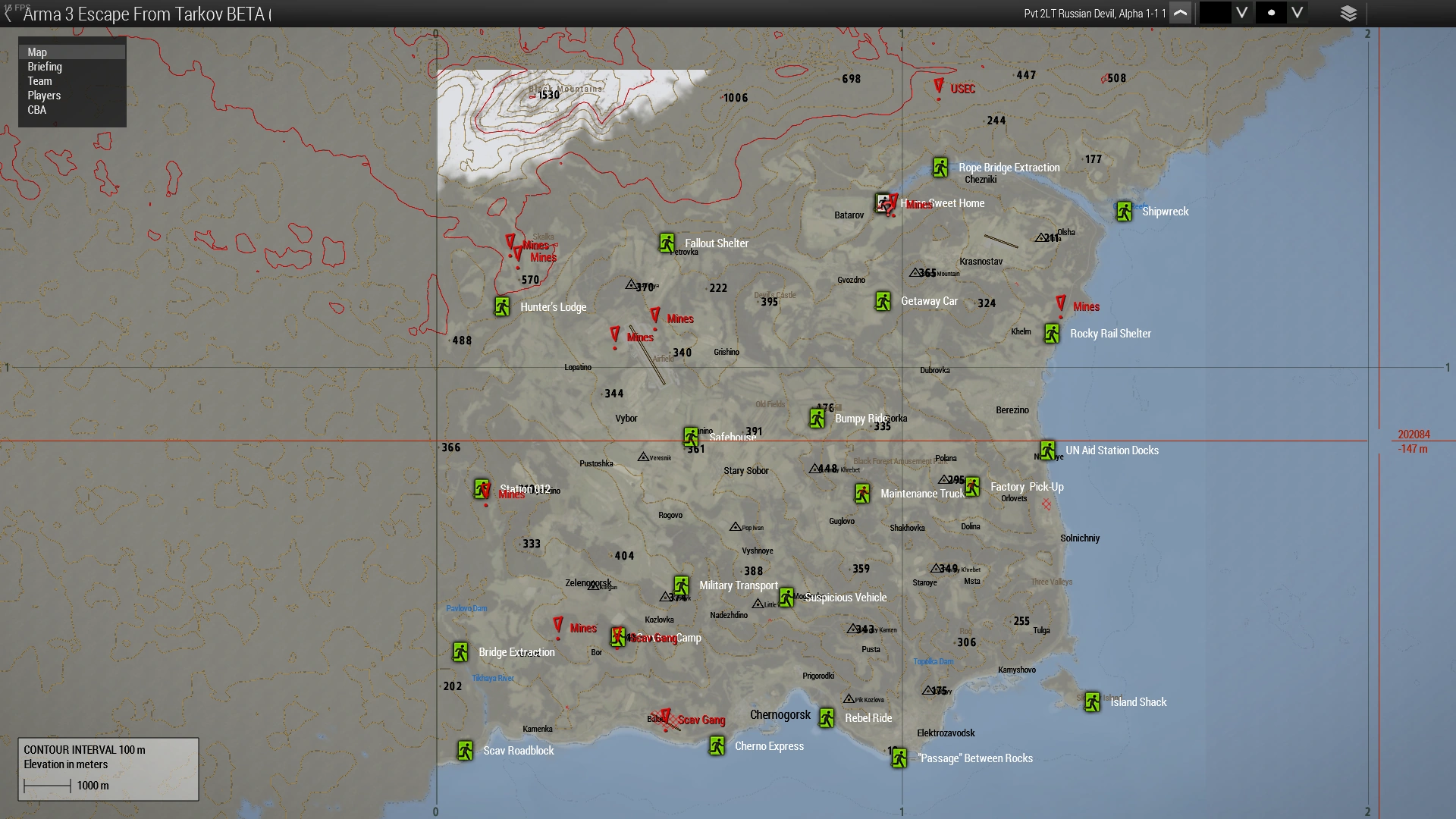This screenshot has width=1456, height=819.
Task: Open the Team menu entry
Action: pyautogui.click(x=39, y=81)
